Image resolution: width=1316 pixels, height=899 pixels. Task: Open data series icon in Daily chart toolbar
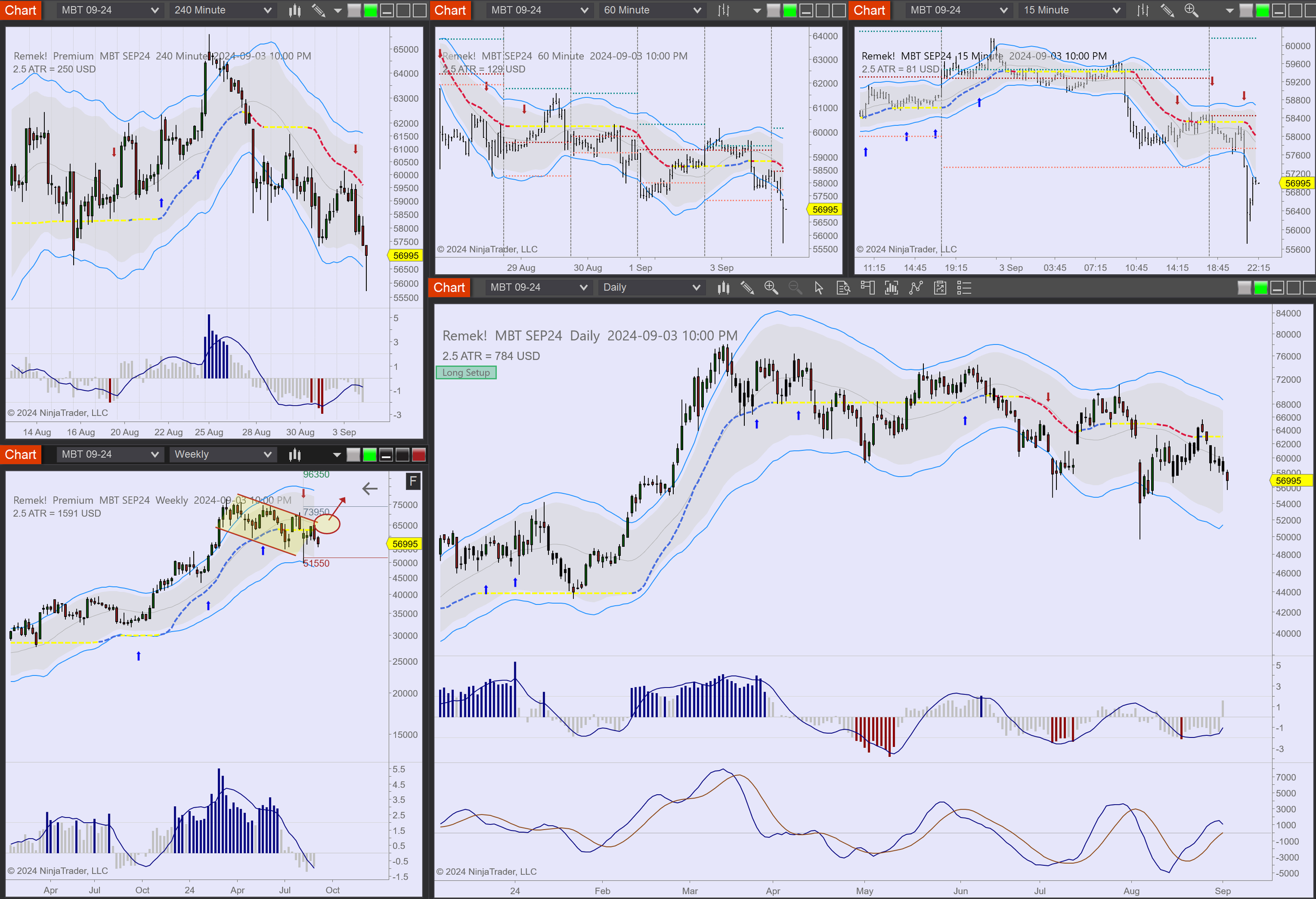coord(891,287)
